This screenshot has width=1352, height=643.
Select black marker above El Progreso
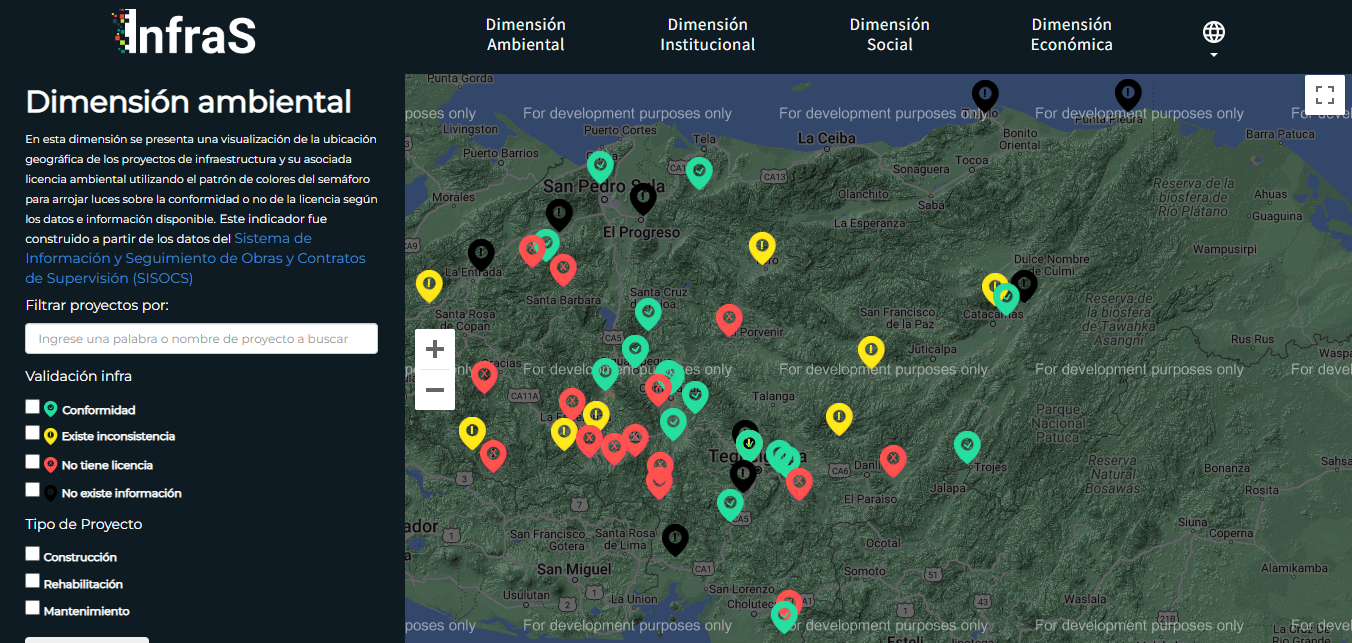click(x=643, y=197)
